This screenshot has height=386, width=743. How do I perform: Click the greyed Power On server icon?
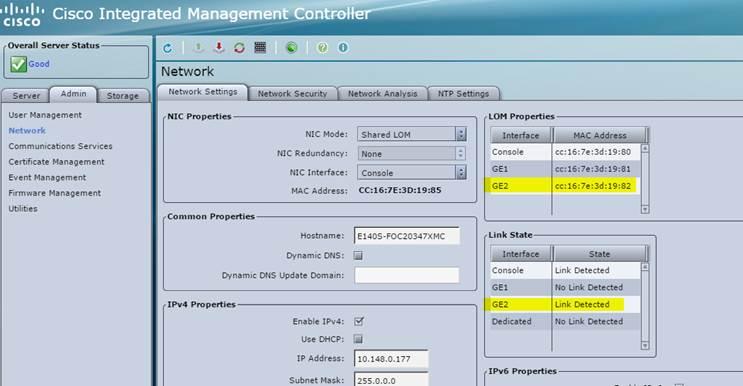[198, 47]
